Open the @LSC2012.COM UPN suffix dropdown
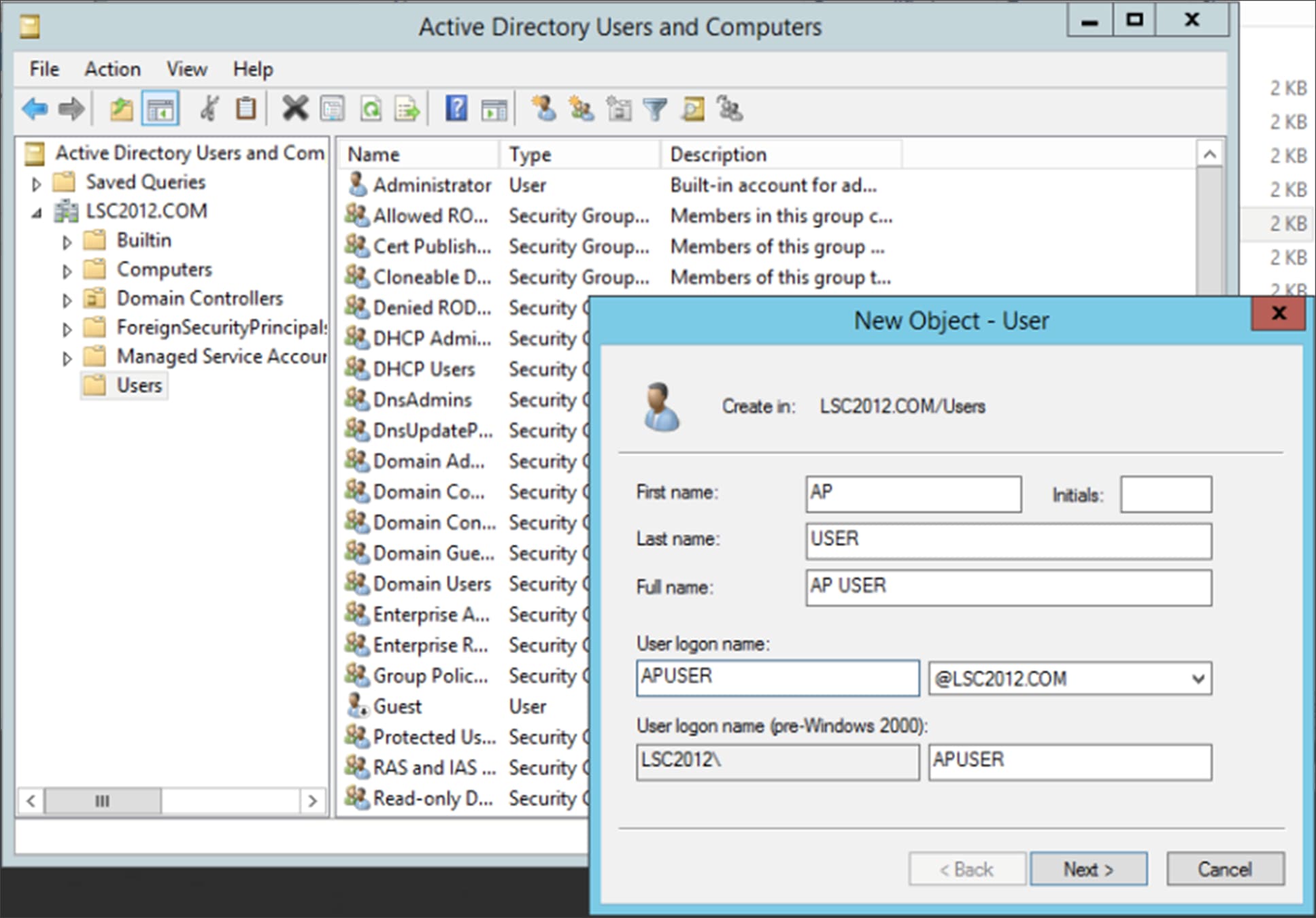The width and height of the screenshot is (1316, 918). (1198, 679)
